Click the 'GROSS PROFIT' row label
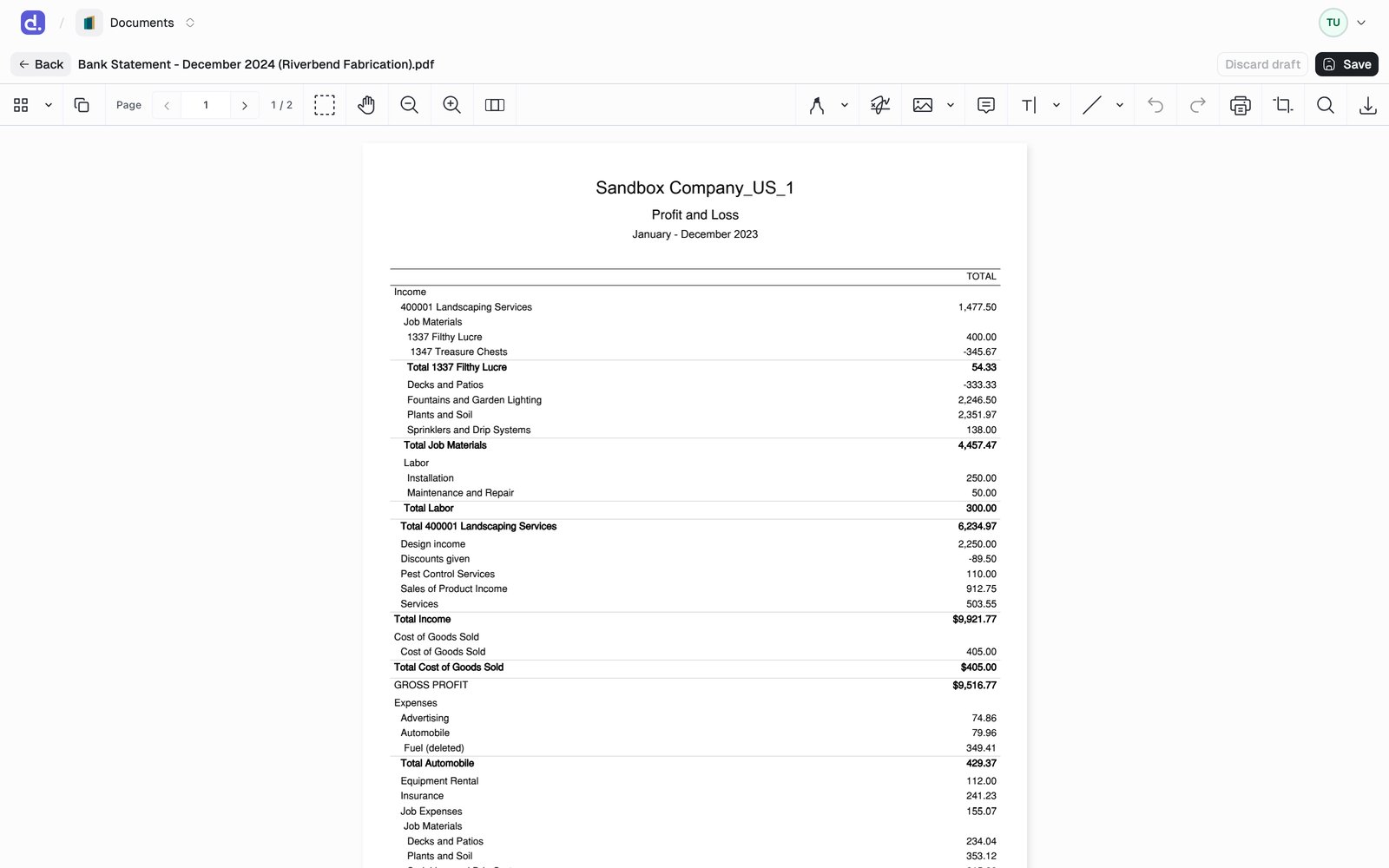The width and height of the screenshot is (1389, 868). coord(431,685)
